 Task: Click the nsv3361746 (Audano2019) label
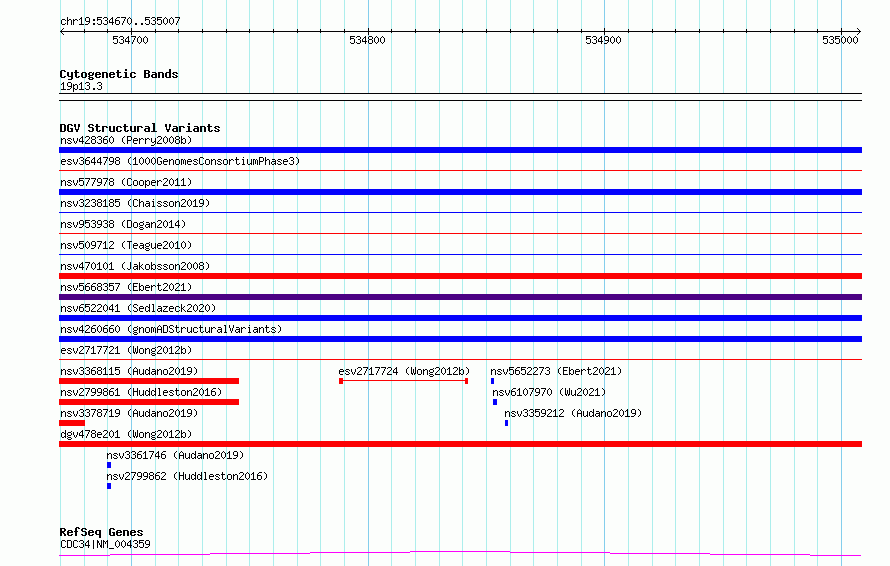[x=175, y=455]
